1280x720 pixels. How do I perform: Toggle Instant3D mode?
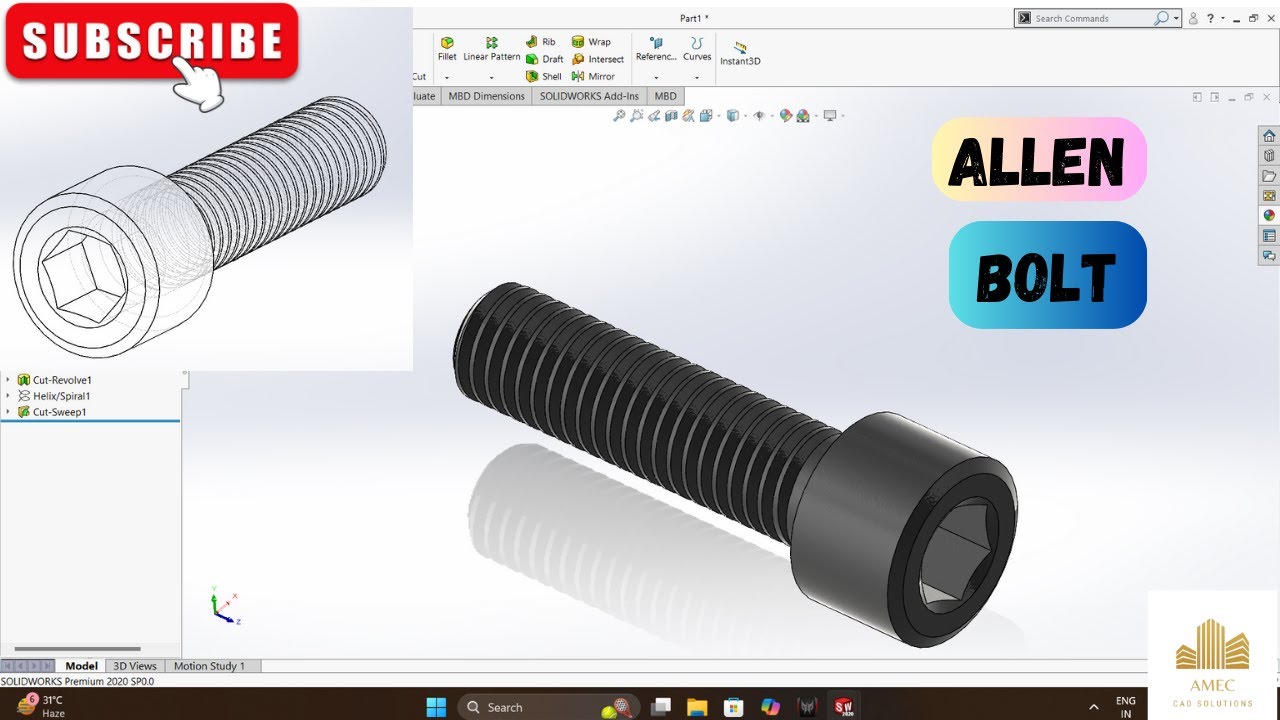pyautogui.click(x=740, y=53)
